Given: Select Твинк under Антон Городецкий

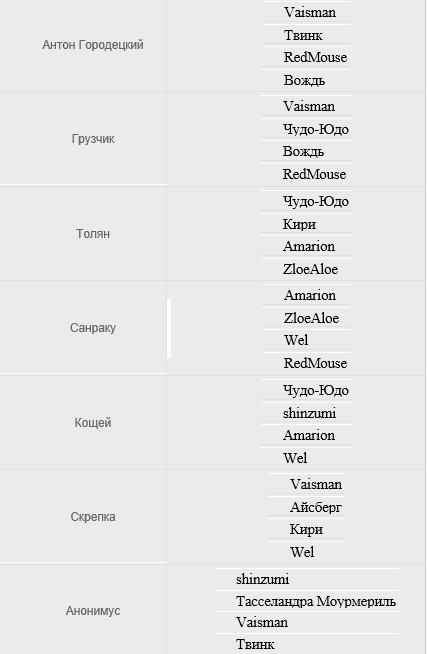Looking at the screenshot, I should pos(303,35).
